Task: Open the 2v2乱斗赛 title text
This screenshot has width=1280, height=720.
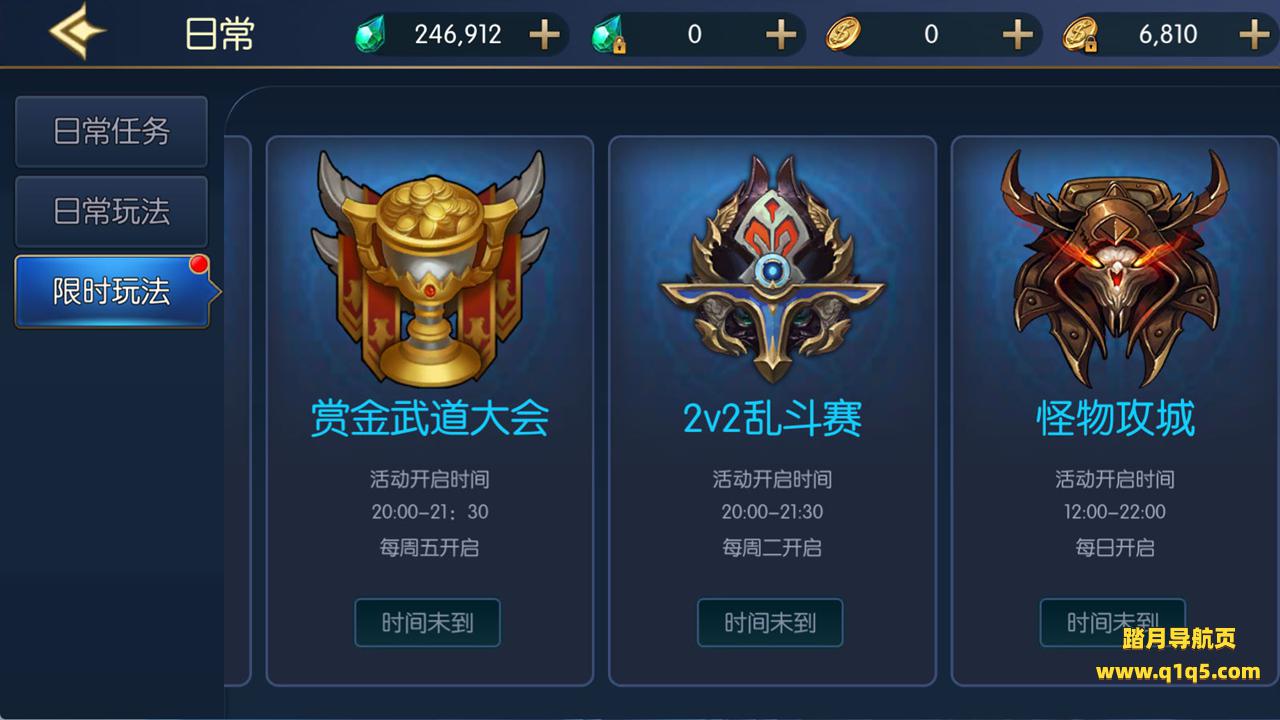Action: point(772,418)
